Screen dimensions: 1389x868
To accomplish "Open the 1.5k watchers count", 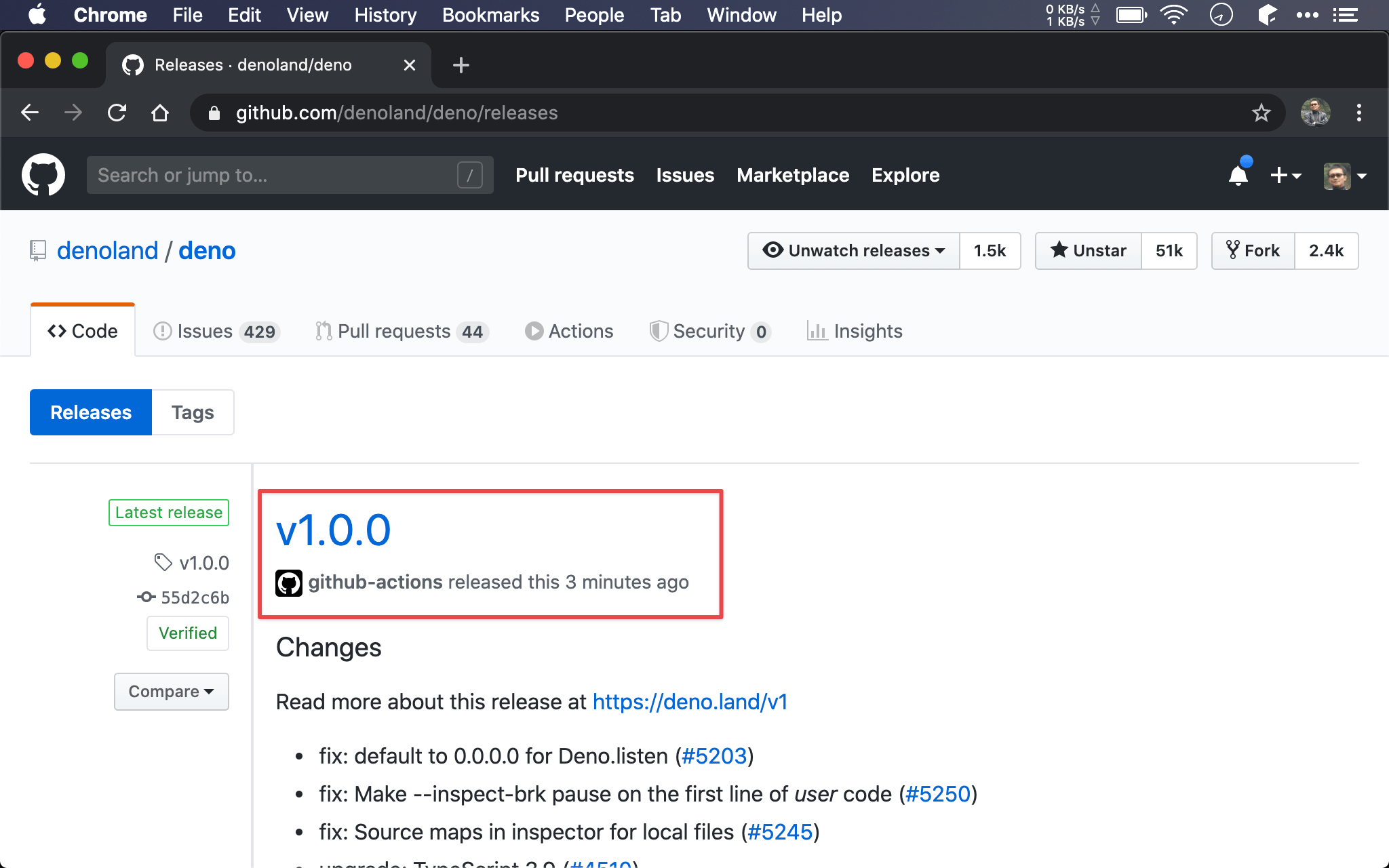I will 990,251.
